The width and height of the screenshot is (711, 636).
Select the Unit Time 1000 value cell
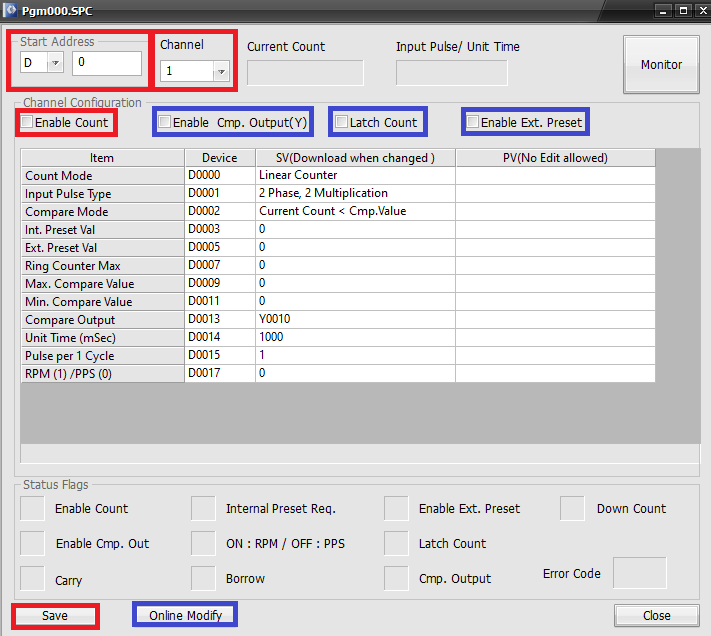coord(355,338)
